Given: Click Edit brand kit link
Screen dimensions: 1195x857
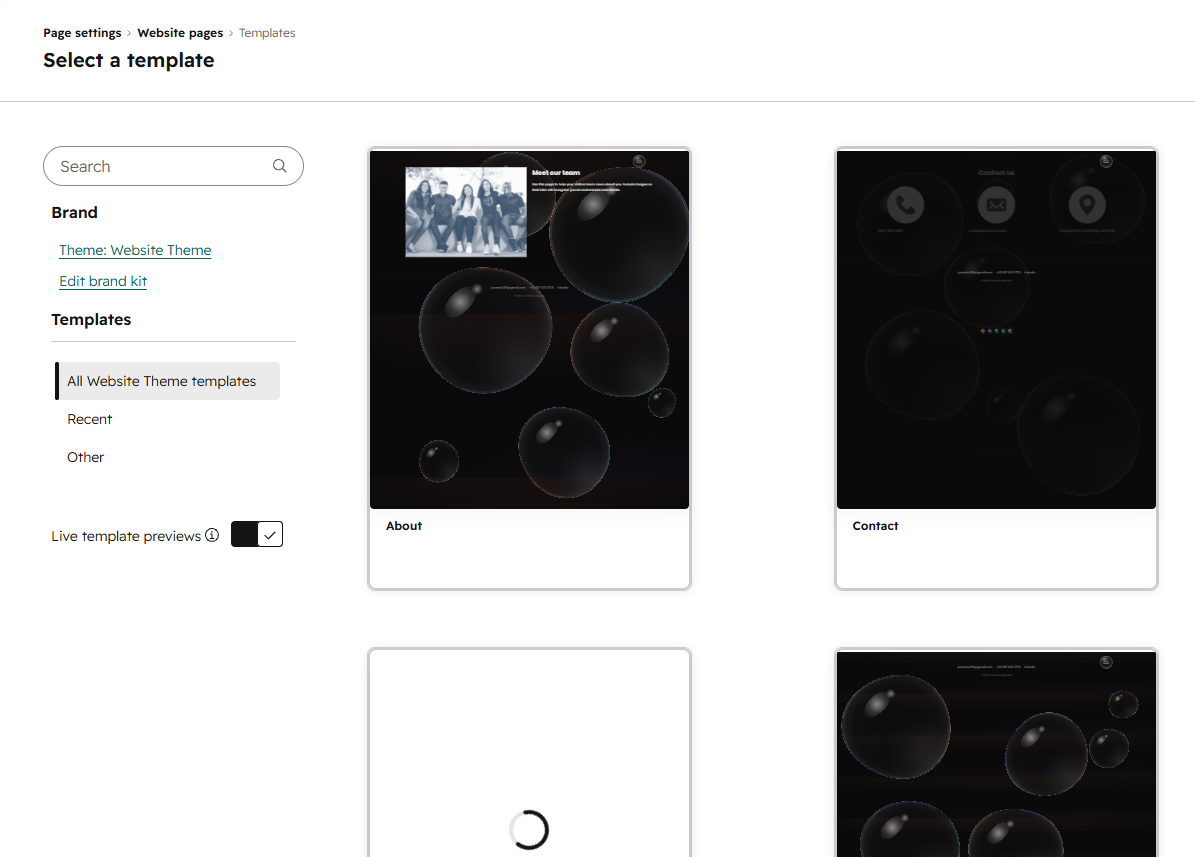Looking at the screenshot, I should tap(103, 281).
